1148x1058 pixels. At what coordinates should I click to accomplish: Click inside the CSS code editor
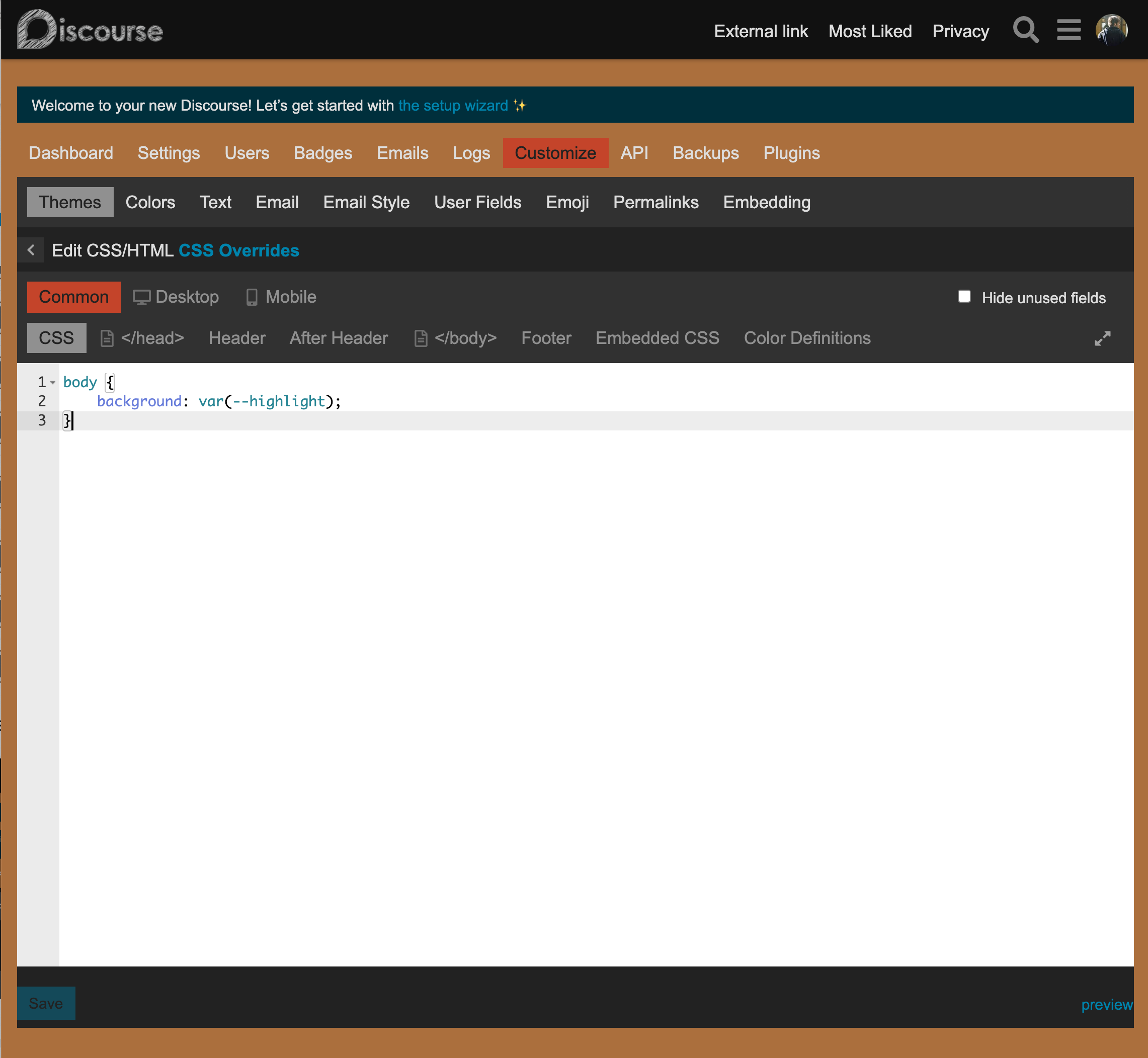click(x=573, y=630)
